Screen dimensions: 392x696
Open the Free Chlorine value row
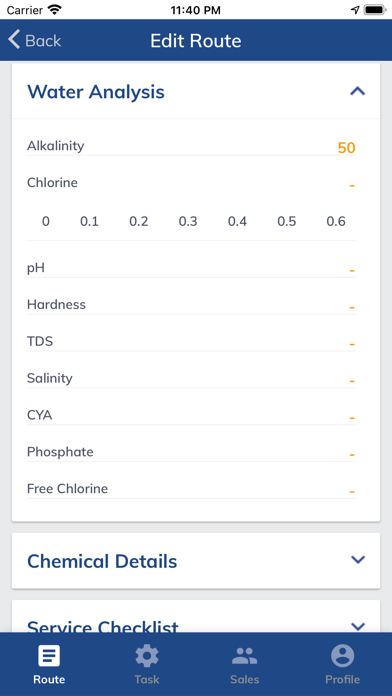191,490
